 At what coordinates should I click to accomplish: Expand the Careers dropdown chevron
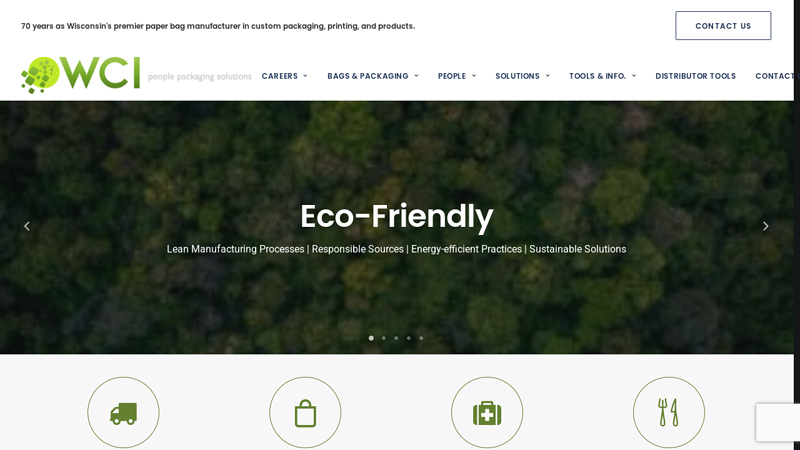(305, 76)
